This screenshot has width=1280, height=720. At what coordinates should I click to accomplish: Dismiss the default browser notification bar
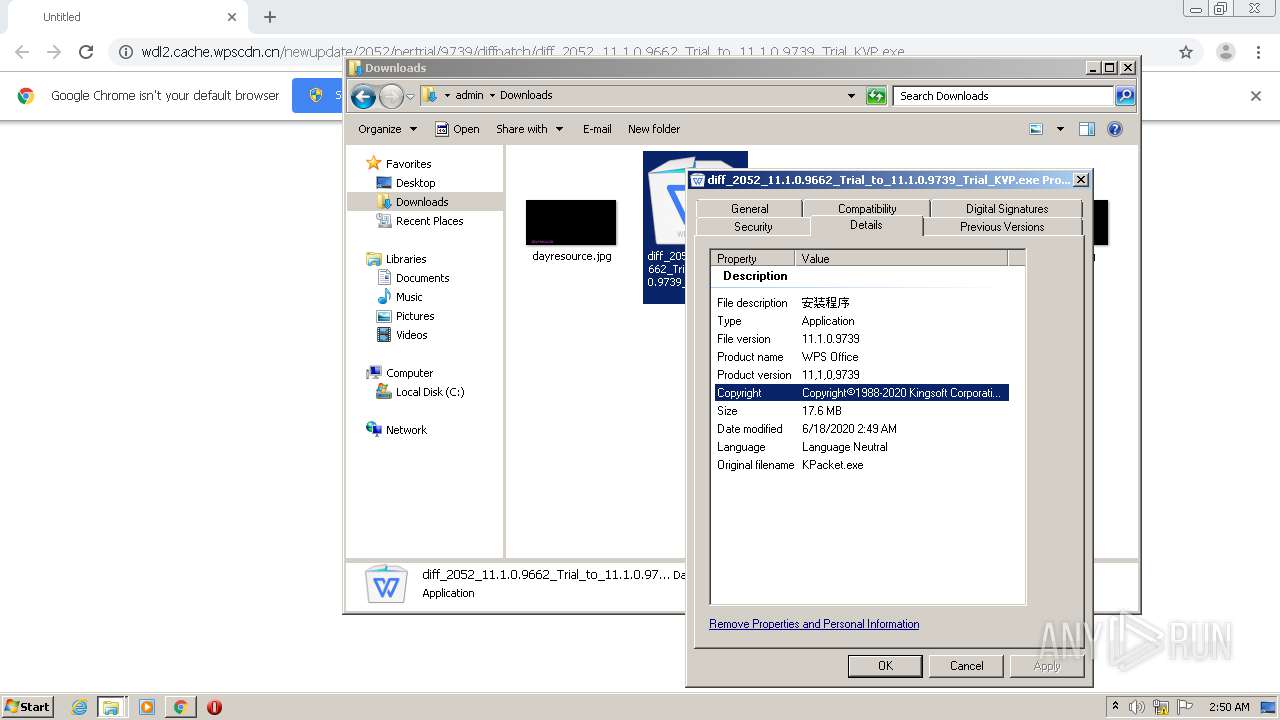click(1256, 96)
